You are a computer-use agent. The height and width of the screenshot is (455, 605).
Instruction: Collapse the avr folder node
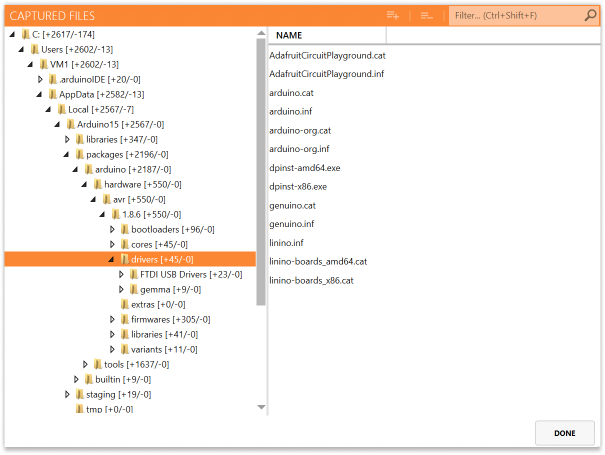(93, 200)
